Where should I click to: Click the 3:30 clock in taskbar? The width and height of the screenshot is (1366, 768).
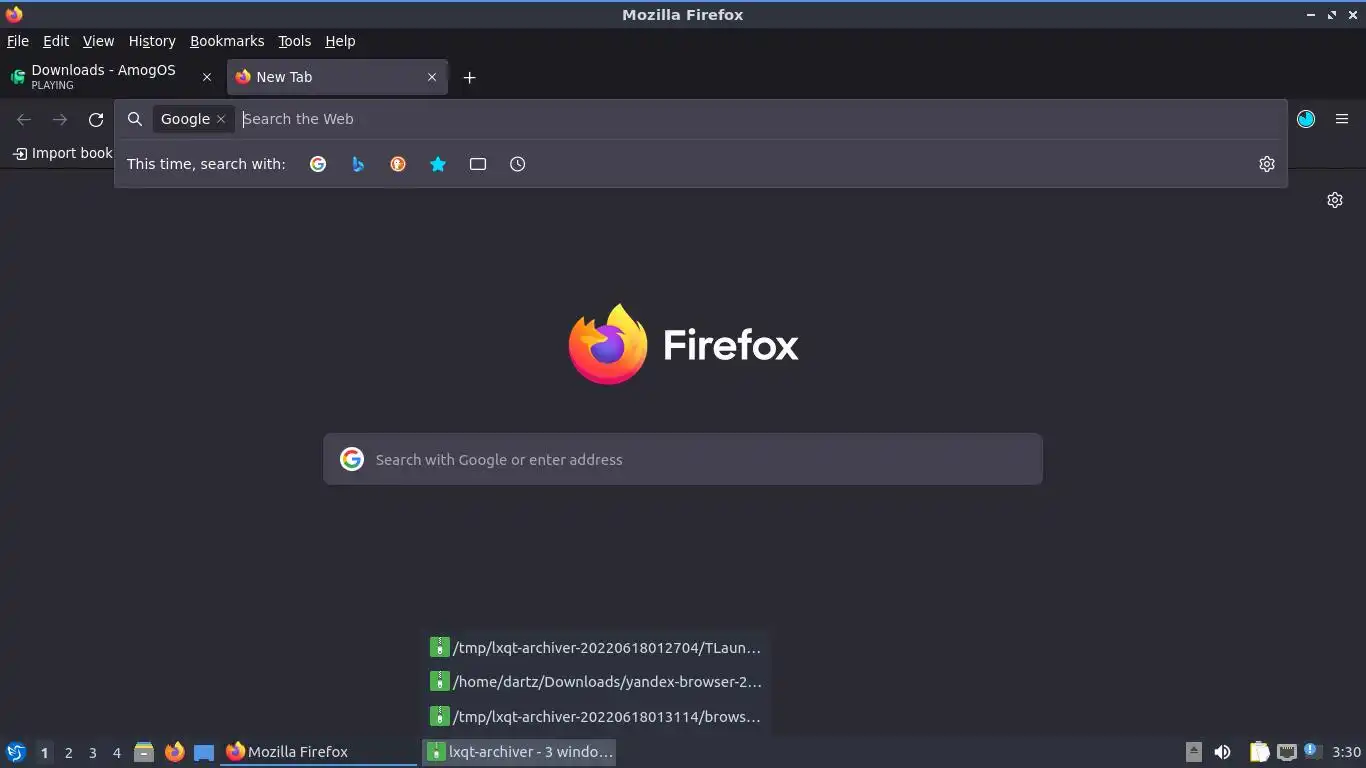(x=1346, y=752)
